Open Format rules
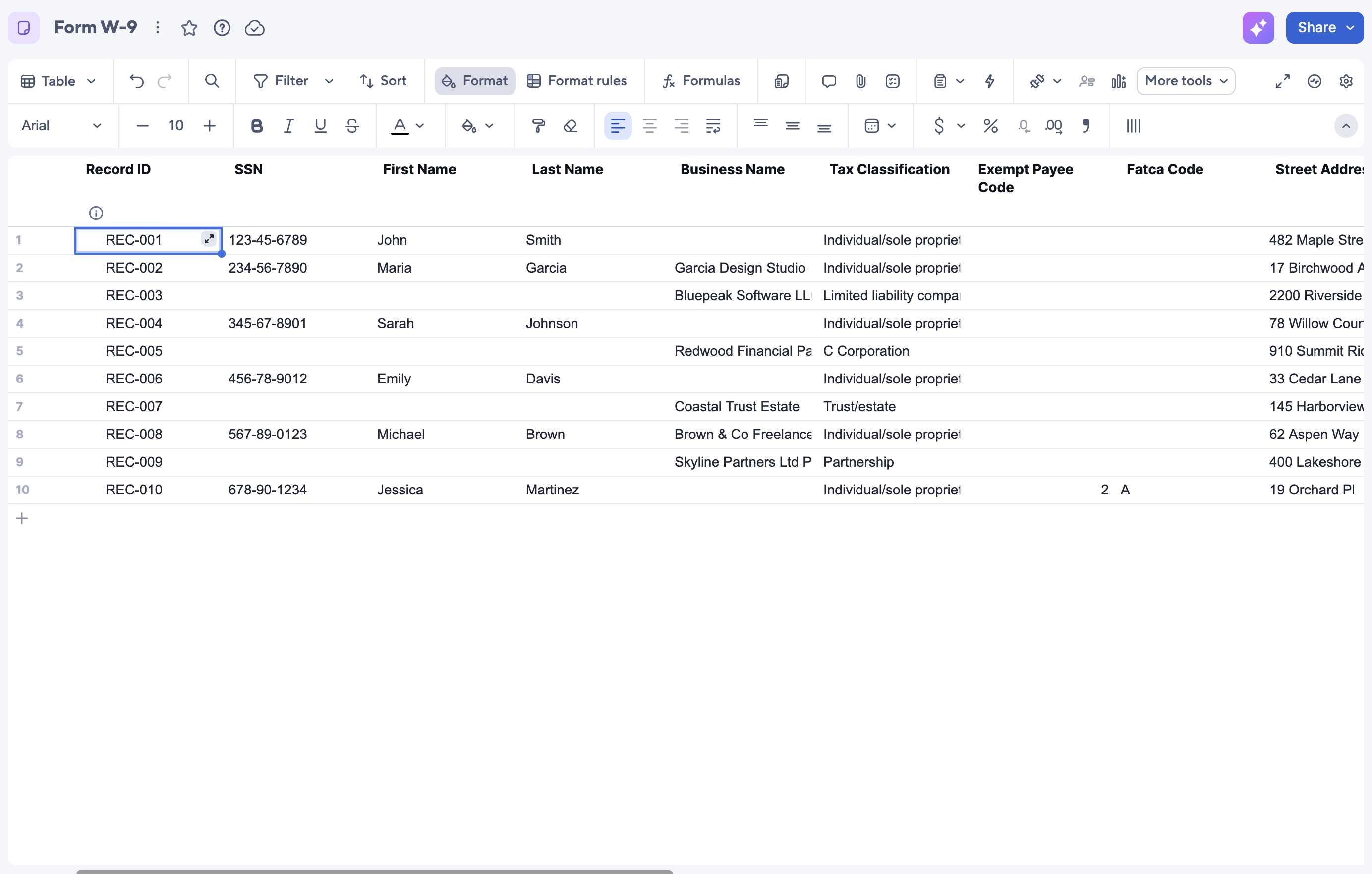 click(x=576, y=81)
